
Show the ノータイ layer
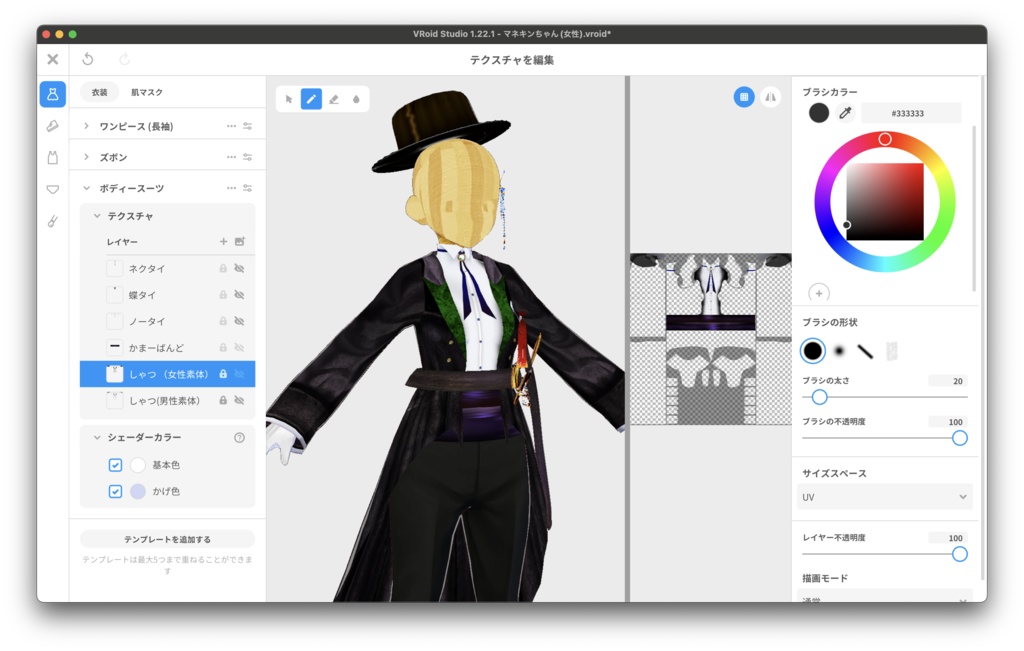240,321
